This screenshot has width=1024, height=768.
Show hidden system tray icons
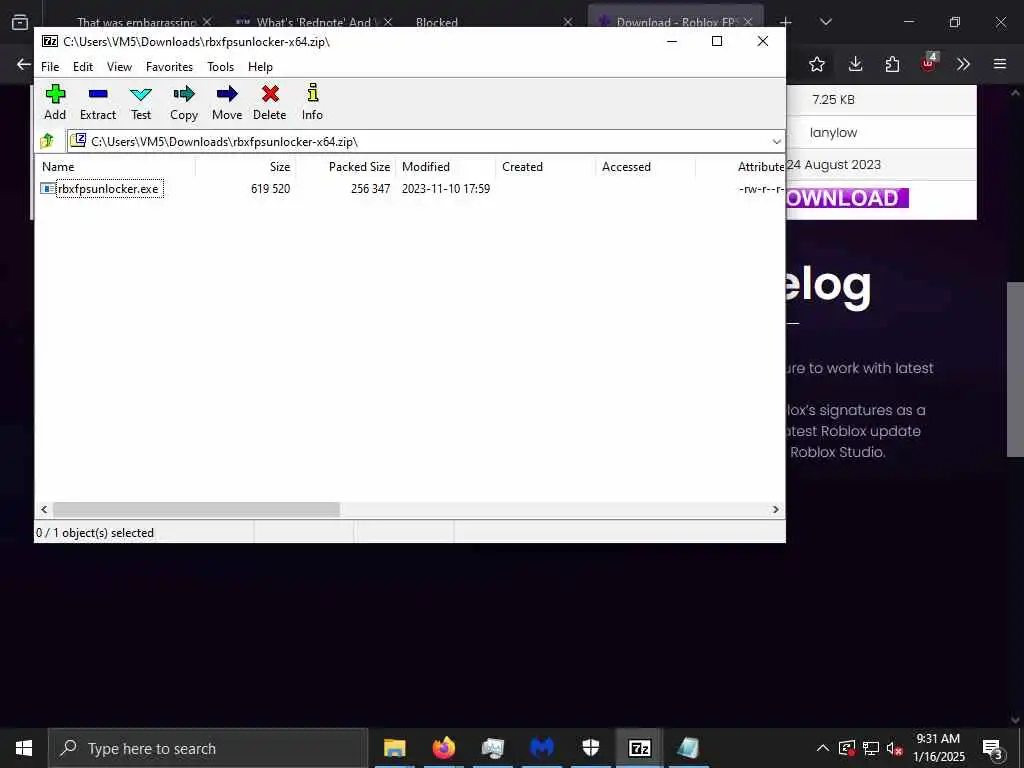pos(823,748)
